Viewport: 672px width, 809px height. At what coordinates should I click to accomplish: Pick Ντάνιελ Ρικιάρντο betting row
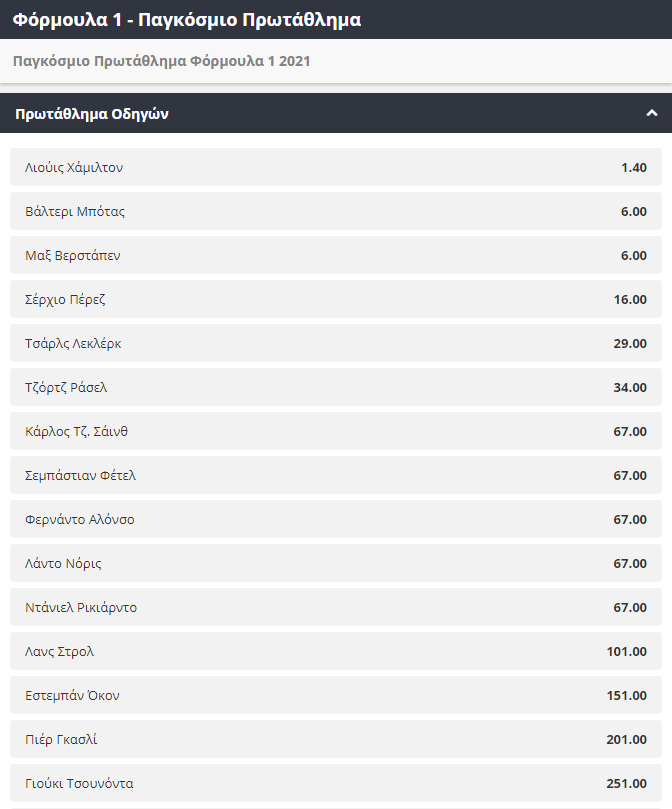(x=335, y=608)
